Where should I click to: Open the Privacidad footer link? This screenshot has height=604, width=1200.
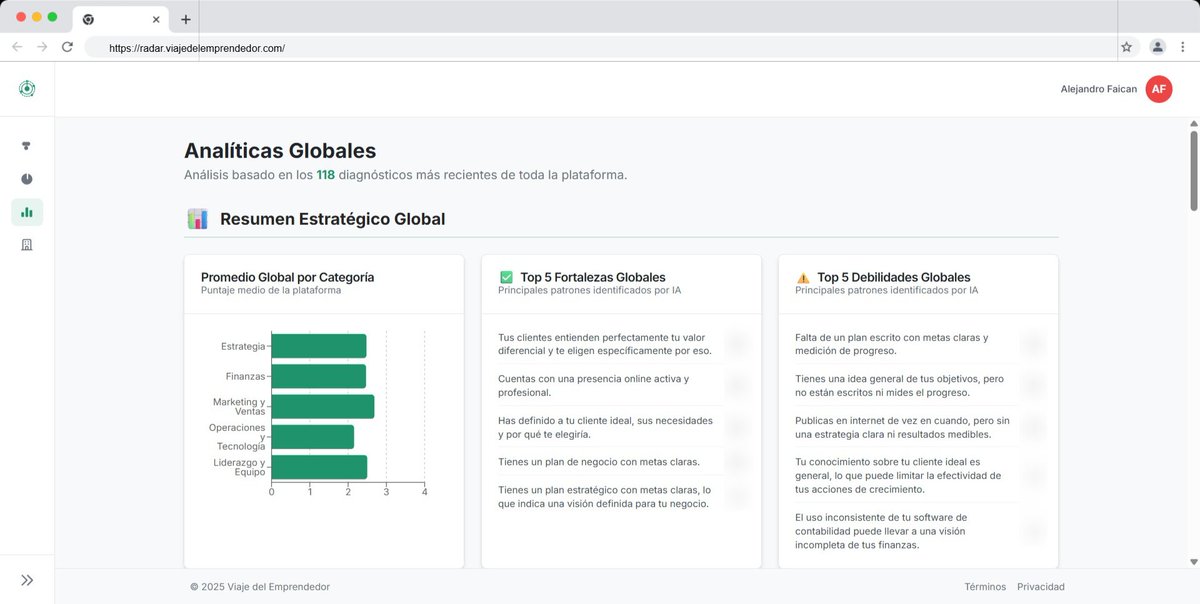click(x=1041, y=587)
